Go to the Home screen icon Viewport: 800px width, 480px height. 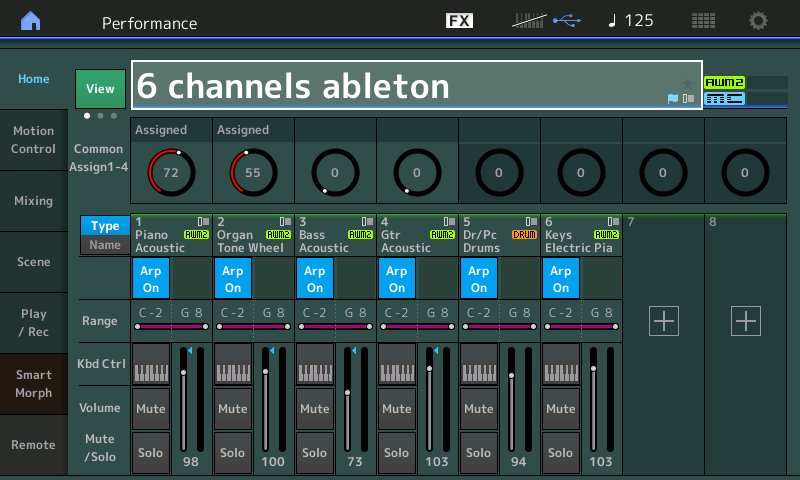point(31,21)
